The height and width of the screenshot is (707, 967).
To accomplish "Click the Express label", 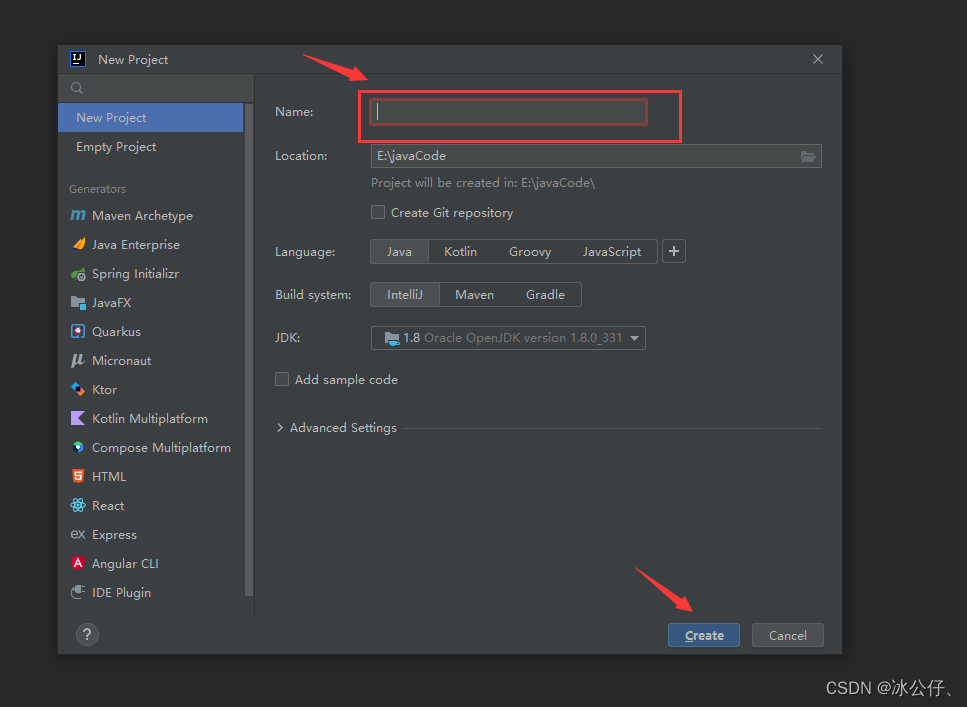I will (114, 535).
